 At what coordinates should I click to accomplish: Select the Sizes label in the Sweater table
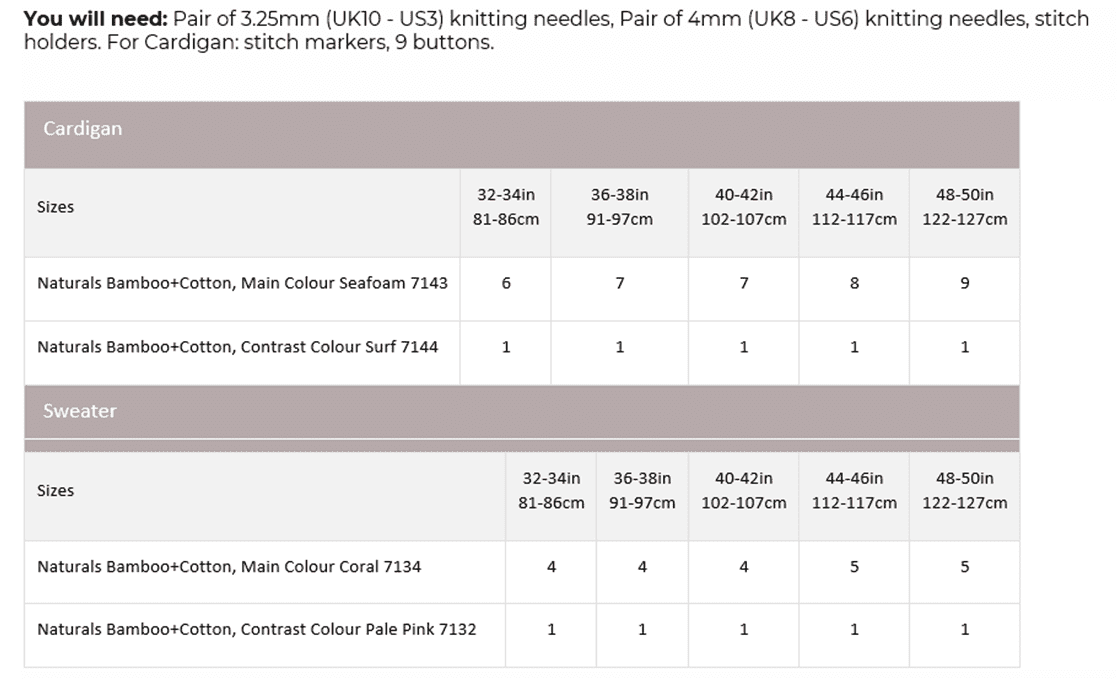pyautogui.click(x=56, y=490)
